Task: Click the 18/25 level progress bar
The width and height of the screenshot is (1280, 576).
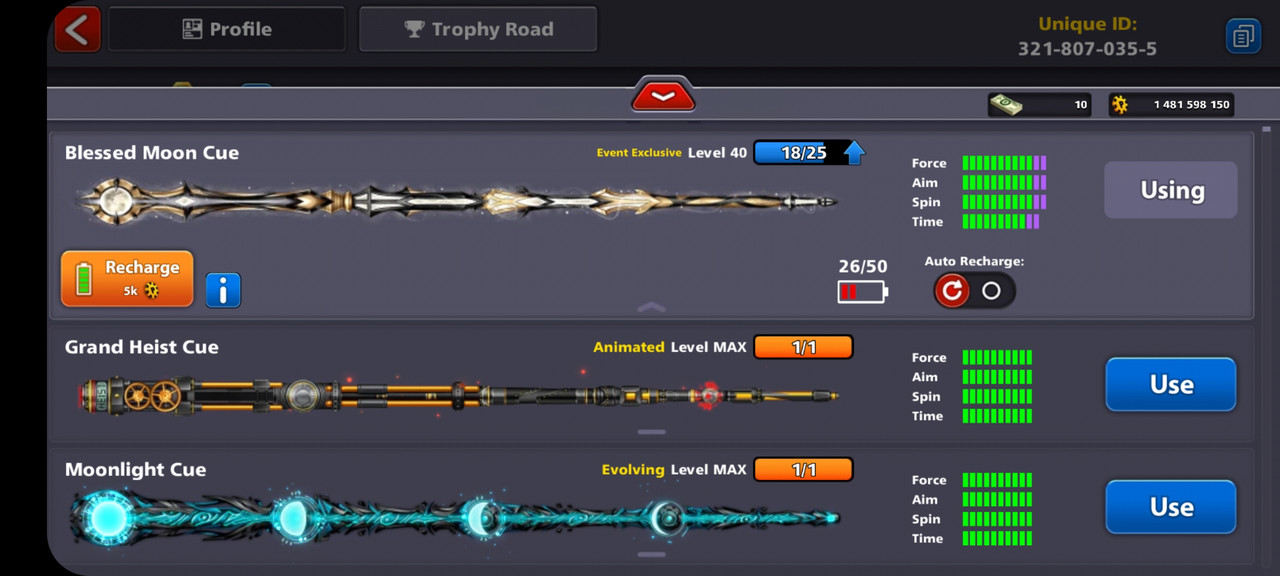Action: coord(803,153)
